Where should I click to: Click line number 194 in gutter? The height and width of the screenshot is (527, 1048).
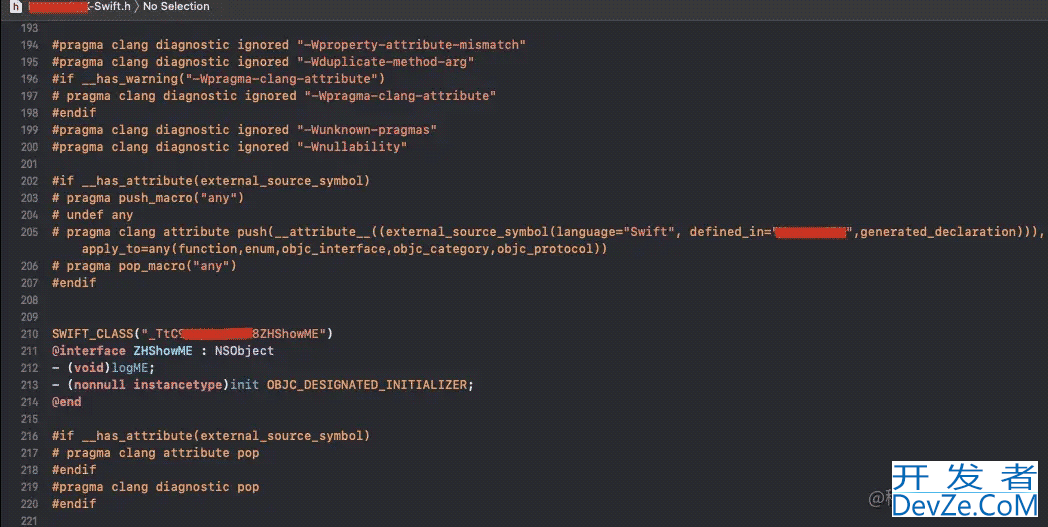tap(29, 45)
